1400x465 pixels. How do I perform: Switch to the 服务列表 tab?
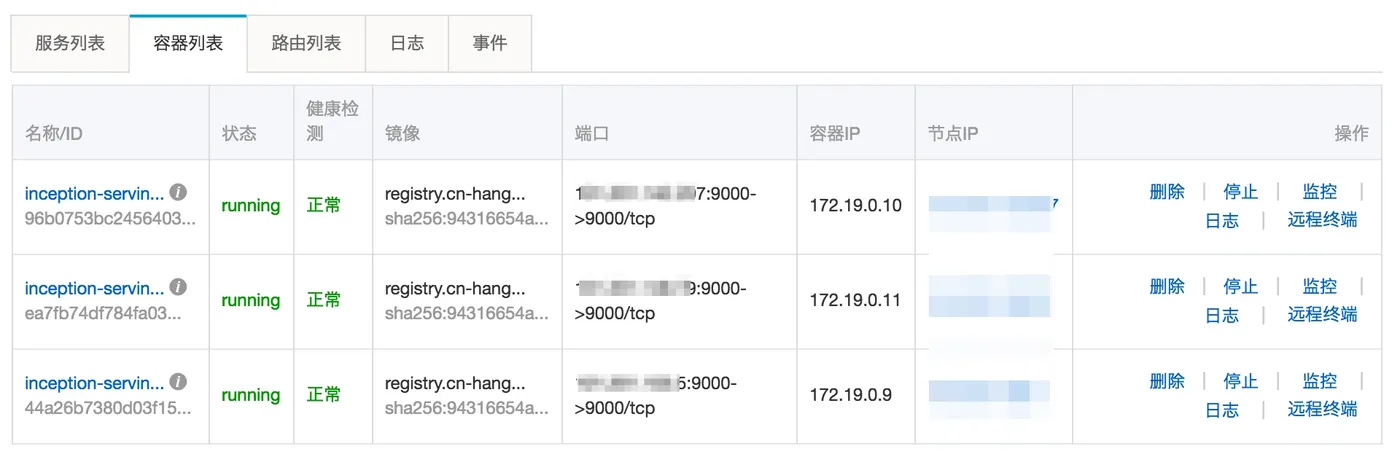70,44
